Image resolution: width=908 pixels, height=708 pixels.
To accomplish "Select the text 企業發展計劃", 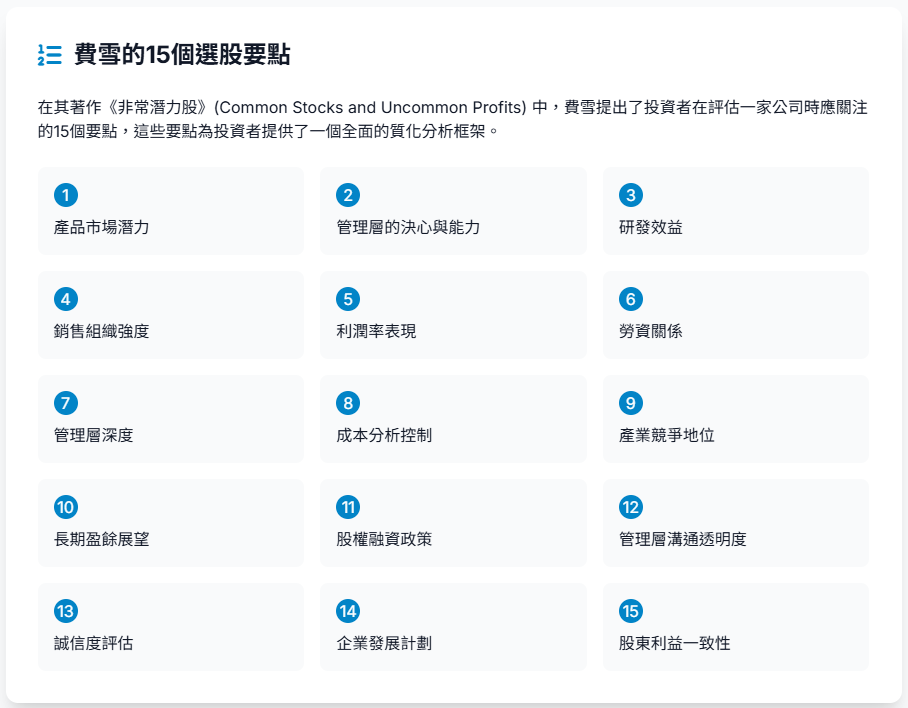I will click(x=384, y=643).
